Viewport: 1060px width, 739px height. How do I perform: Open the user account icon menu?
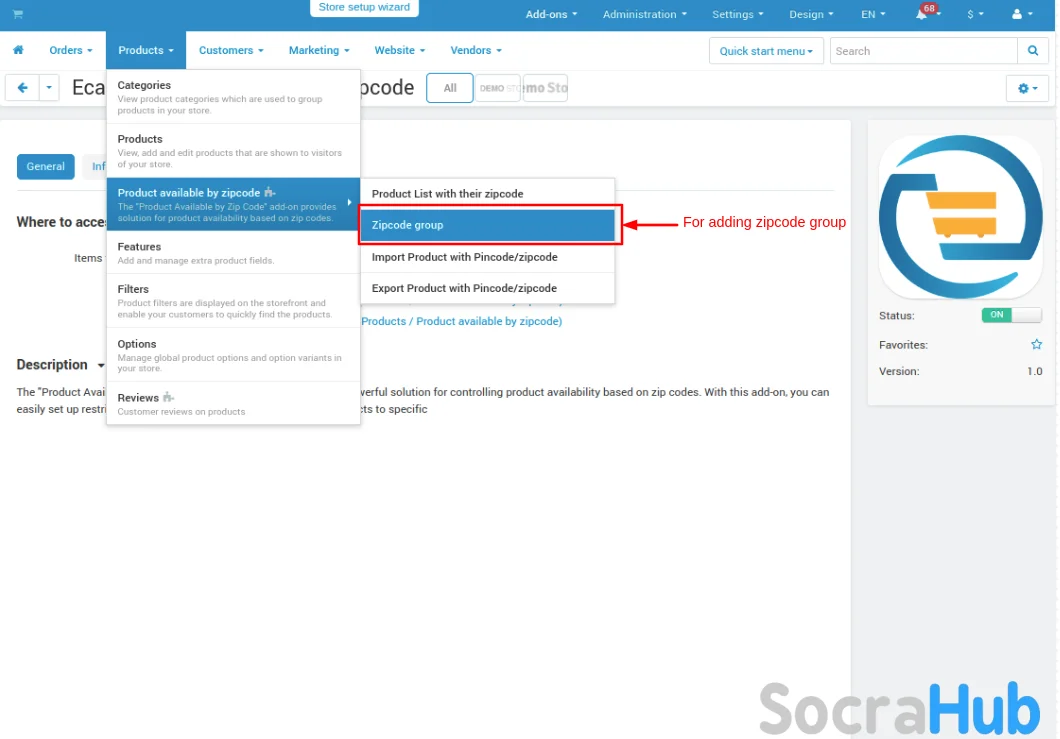click(x=1021, y=14)
